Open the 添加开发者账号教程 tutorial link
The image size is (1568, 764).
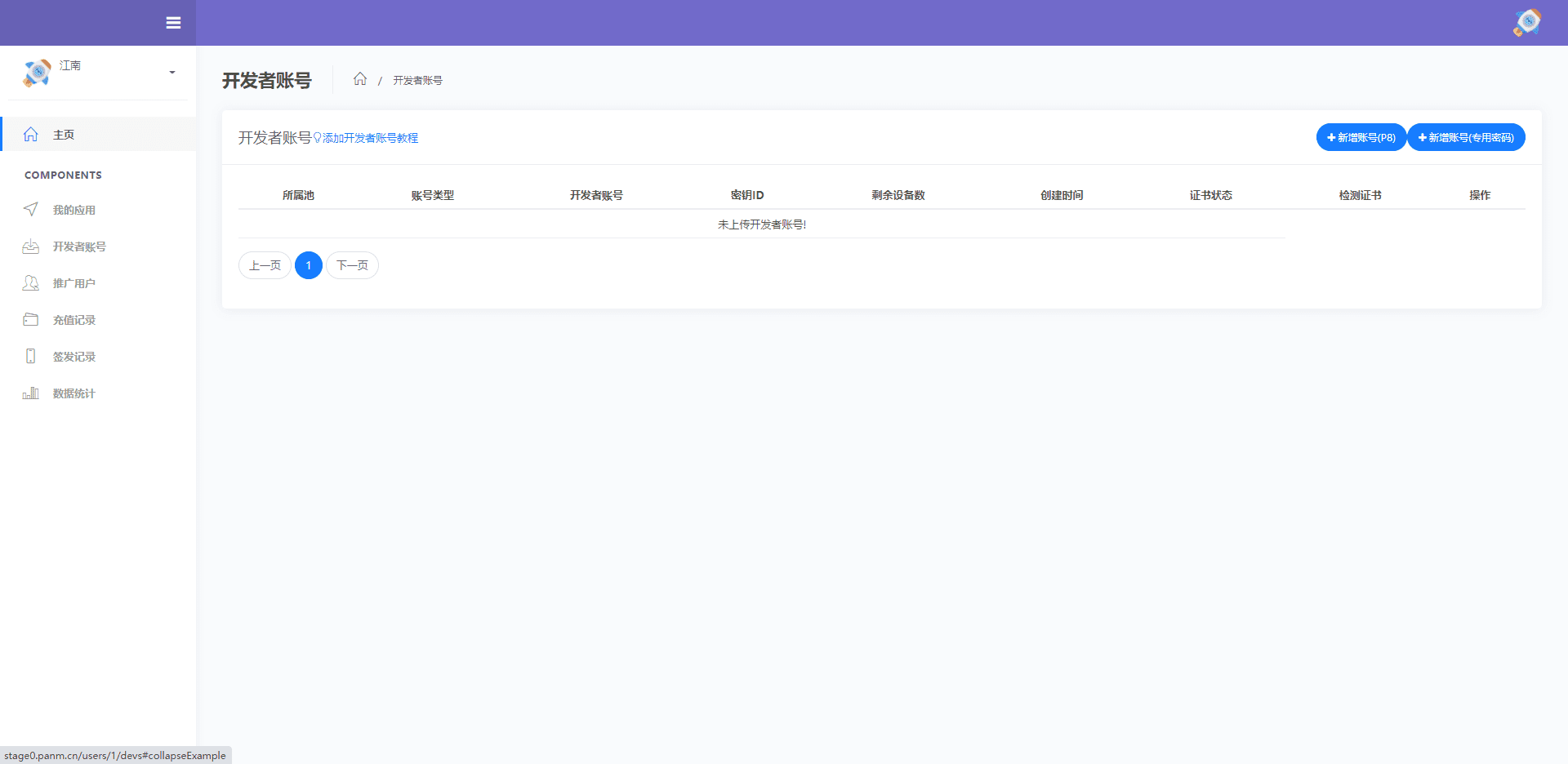pos(369,138)
